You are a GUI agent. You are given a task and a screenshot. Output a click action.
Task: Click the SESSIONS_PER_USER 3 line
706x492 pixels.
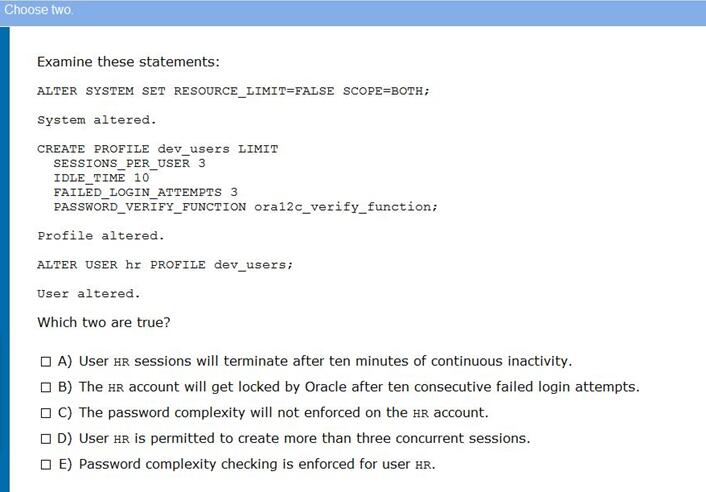pyautogui.click(x=129, y=163)
